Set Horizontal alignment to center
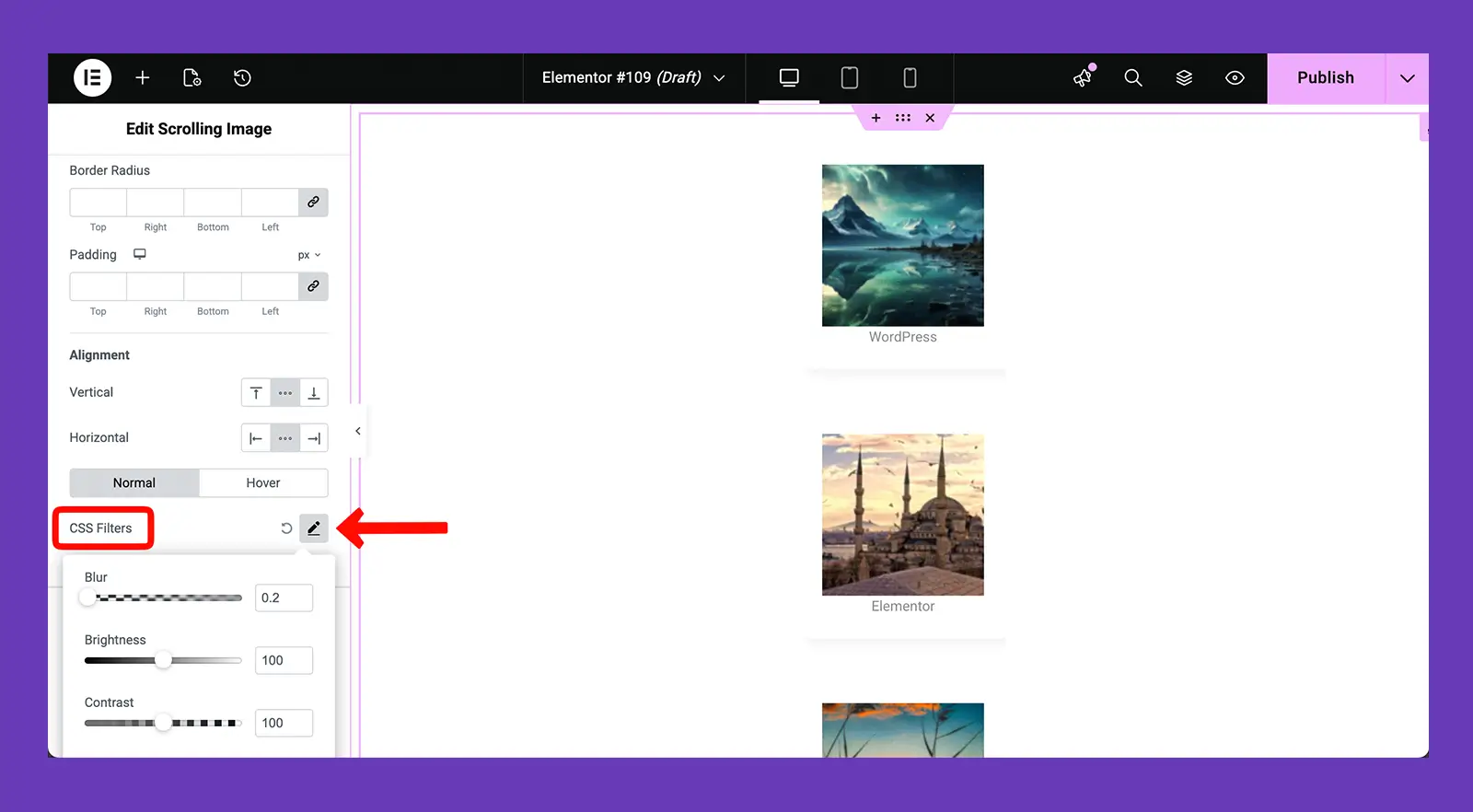 [285, 438]
